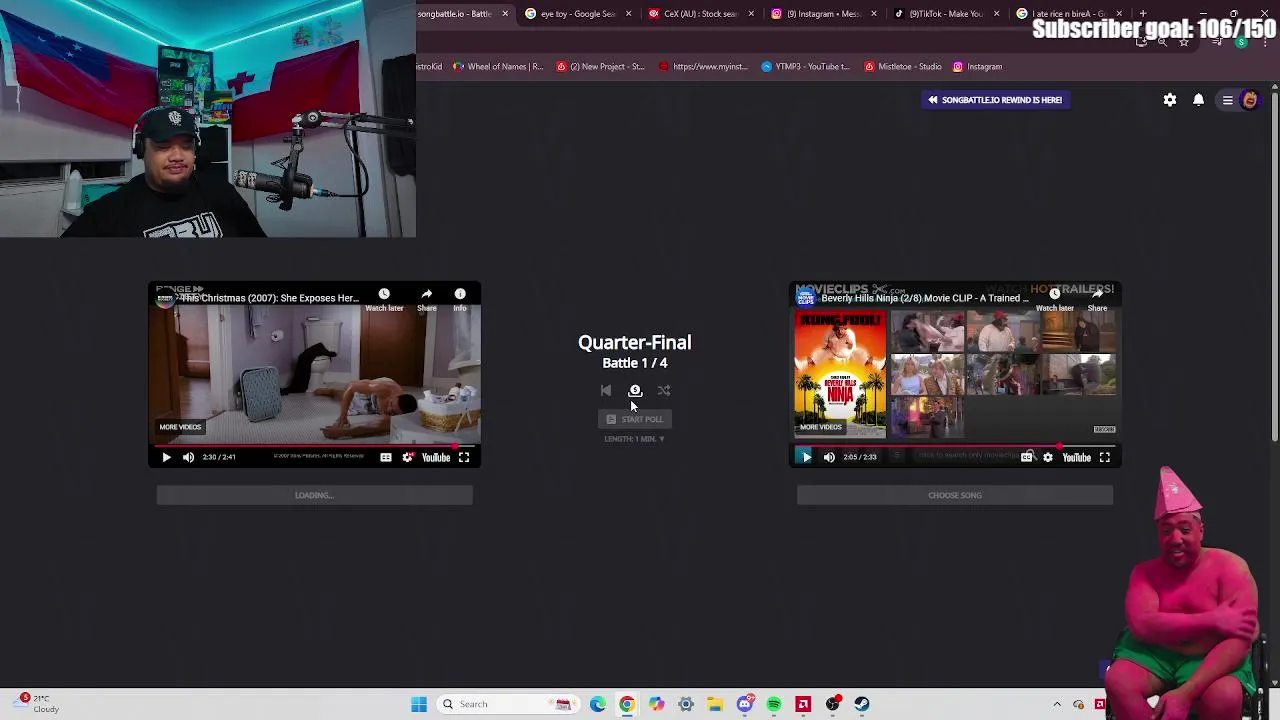The width and height of the screenshot is (1280, 720).
Task: Click MORE VIDEOS on the right player
Action: [x=820, y=427]
